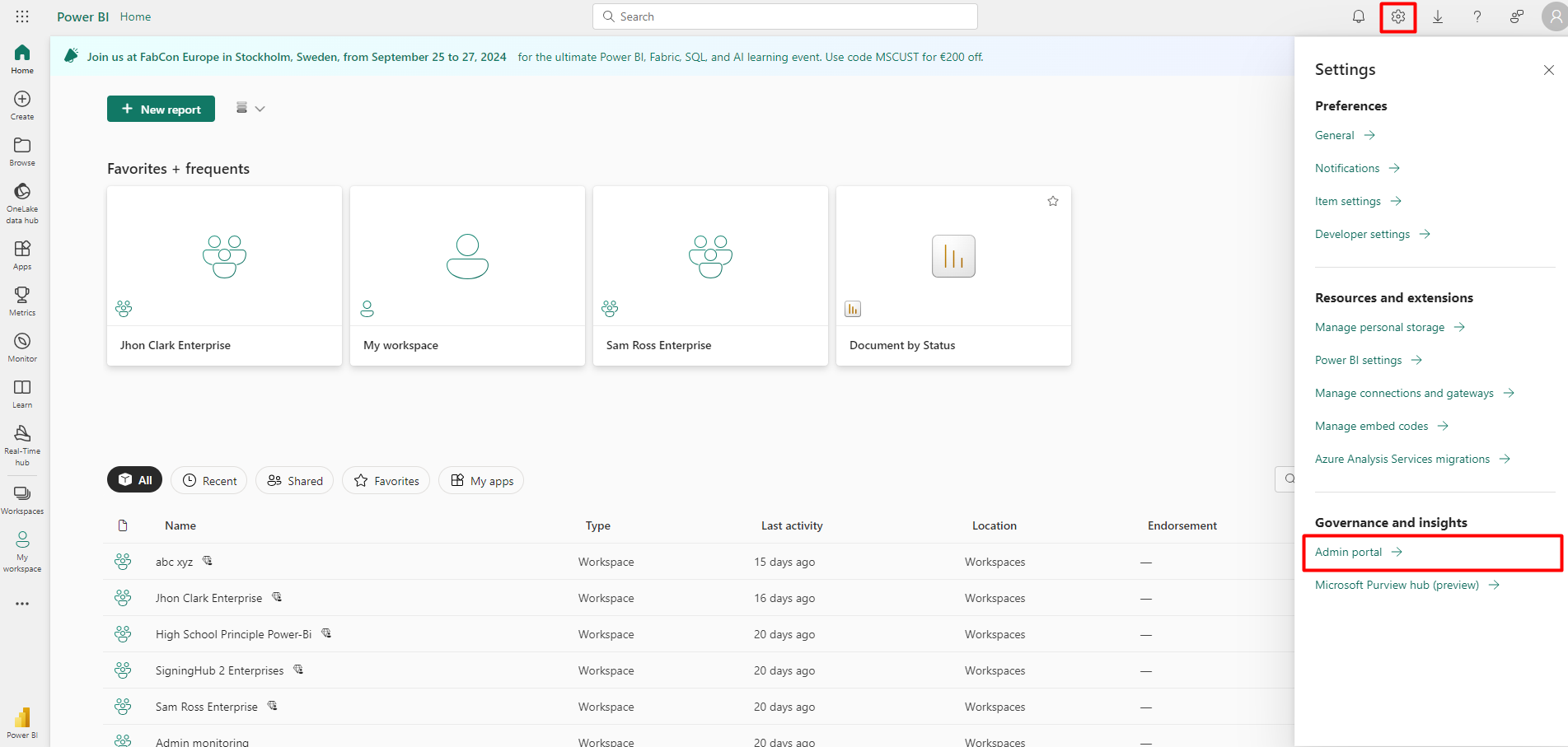Open Real-Time hub

(22, 446)
